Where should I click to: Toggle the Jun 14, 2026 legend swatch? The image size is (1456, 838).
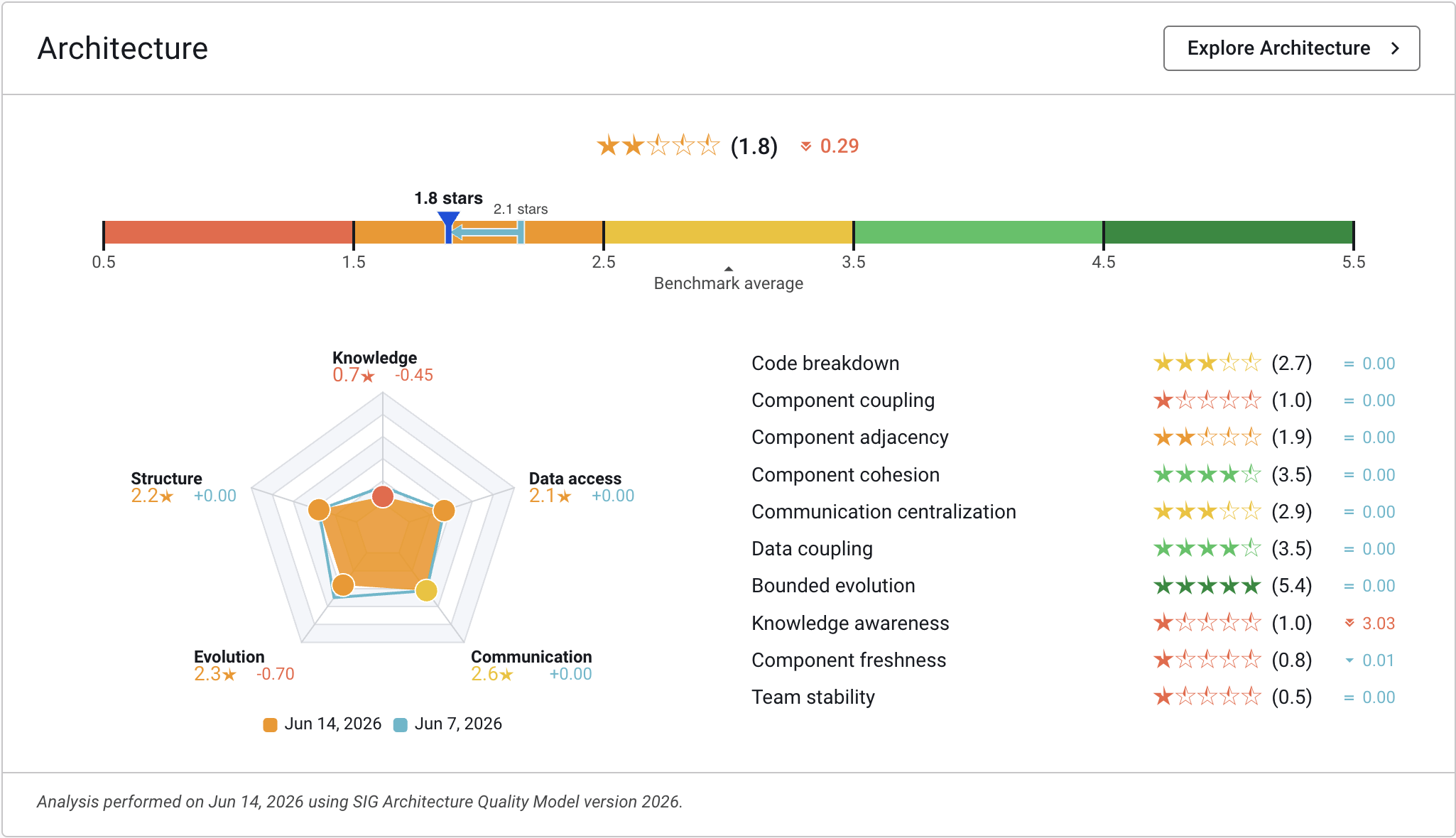pyautogui.click(x=270, y=724)
